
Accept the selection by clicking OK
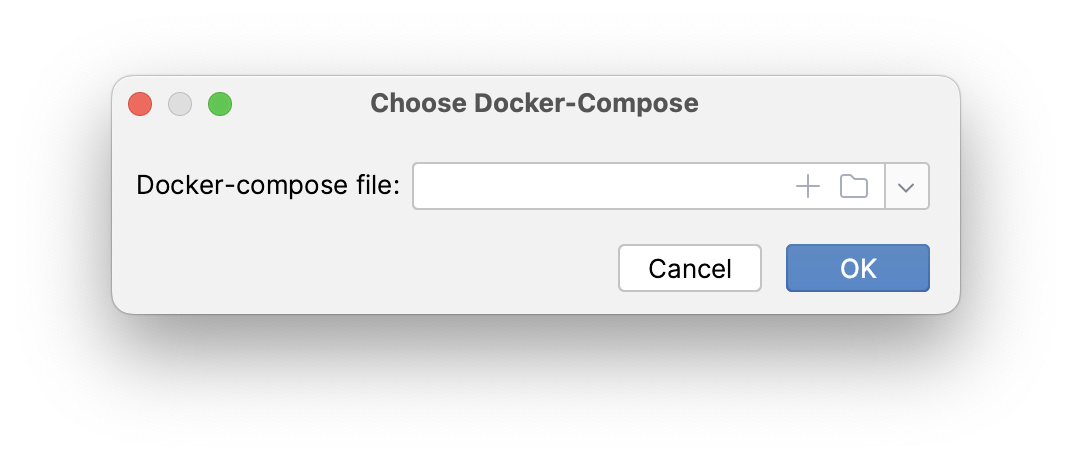coord(858,268)
